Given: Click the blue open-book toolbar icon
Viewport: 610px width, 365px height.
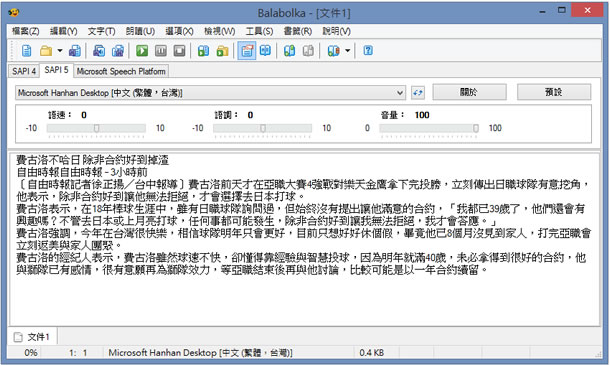Looking at the screenshot, I should (265, 51).
